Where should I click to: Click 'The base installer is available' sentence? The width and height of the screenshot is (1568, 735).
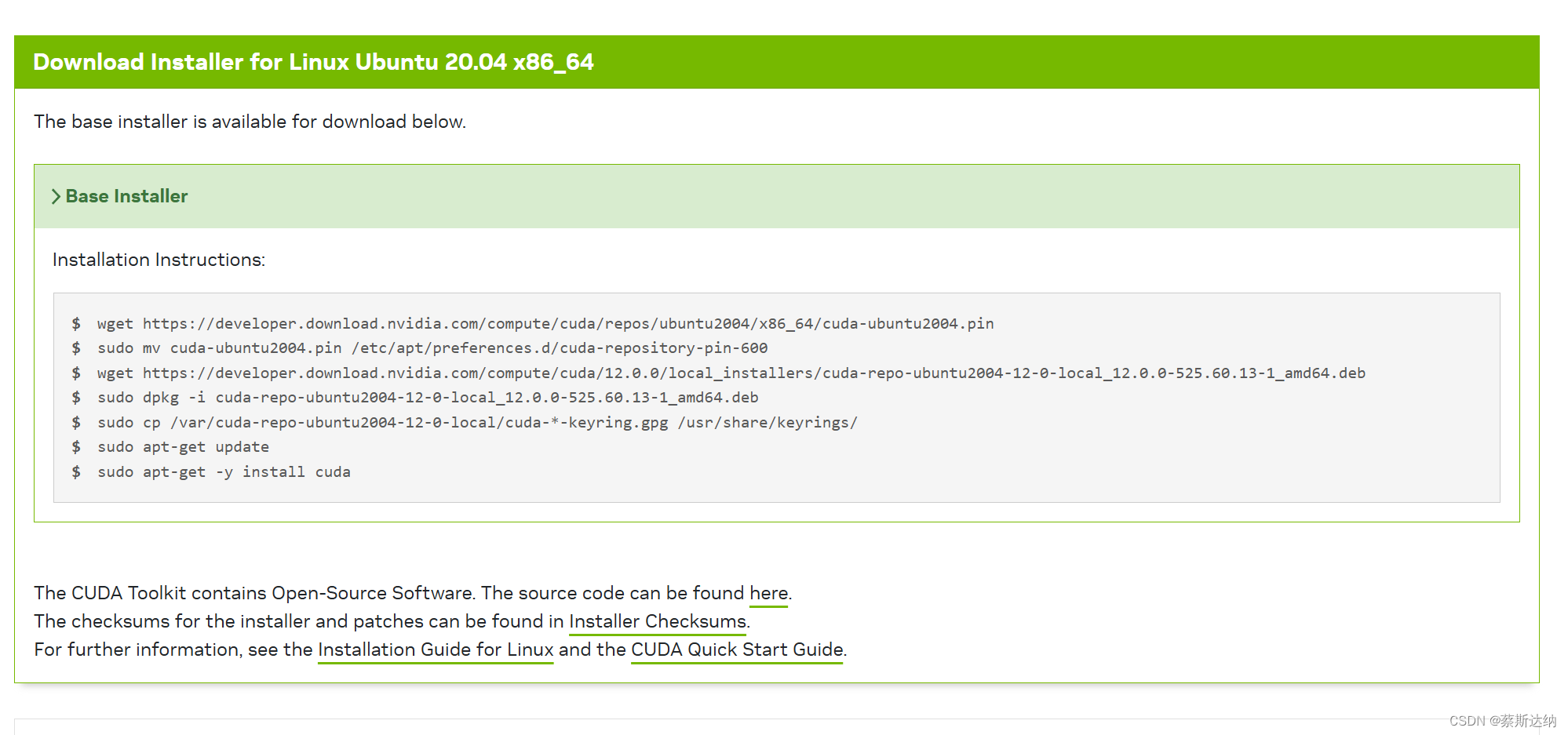click(x=250, y=122)
